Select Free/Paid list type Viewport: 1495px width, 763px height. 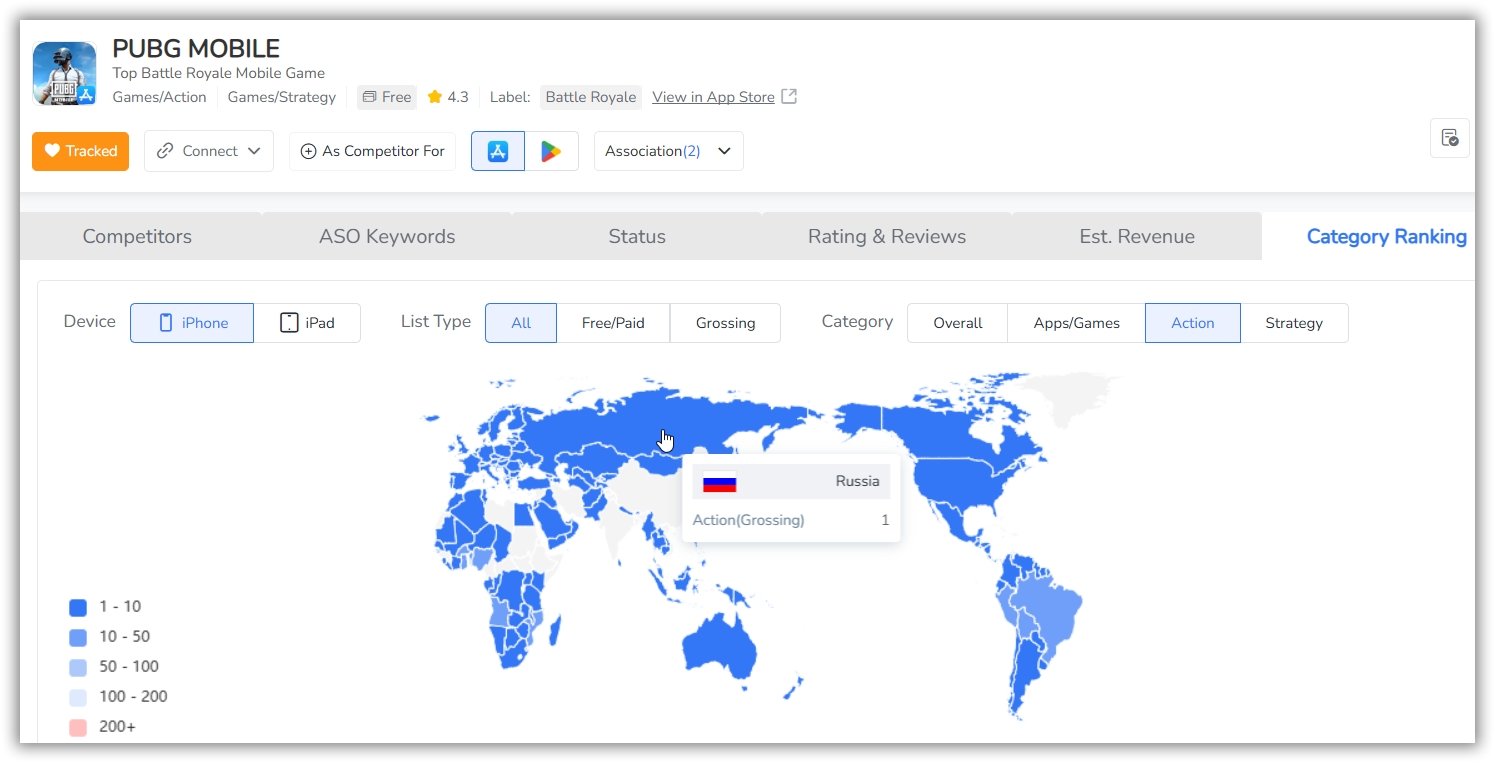tap(613, 323)
